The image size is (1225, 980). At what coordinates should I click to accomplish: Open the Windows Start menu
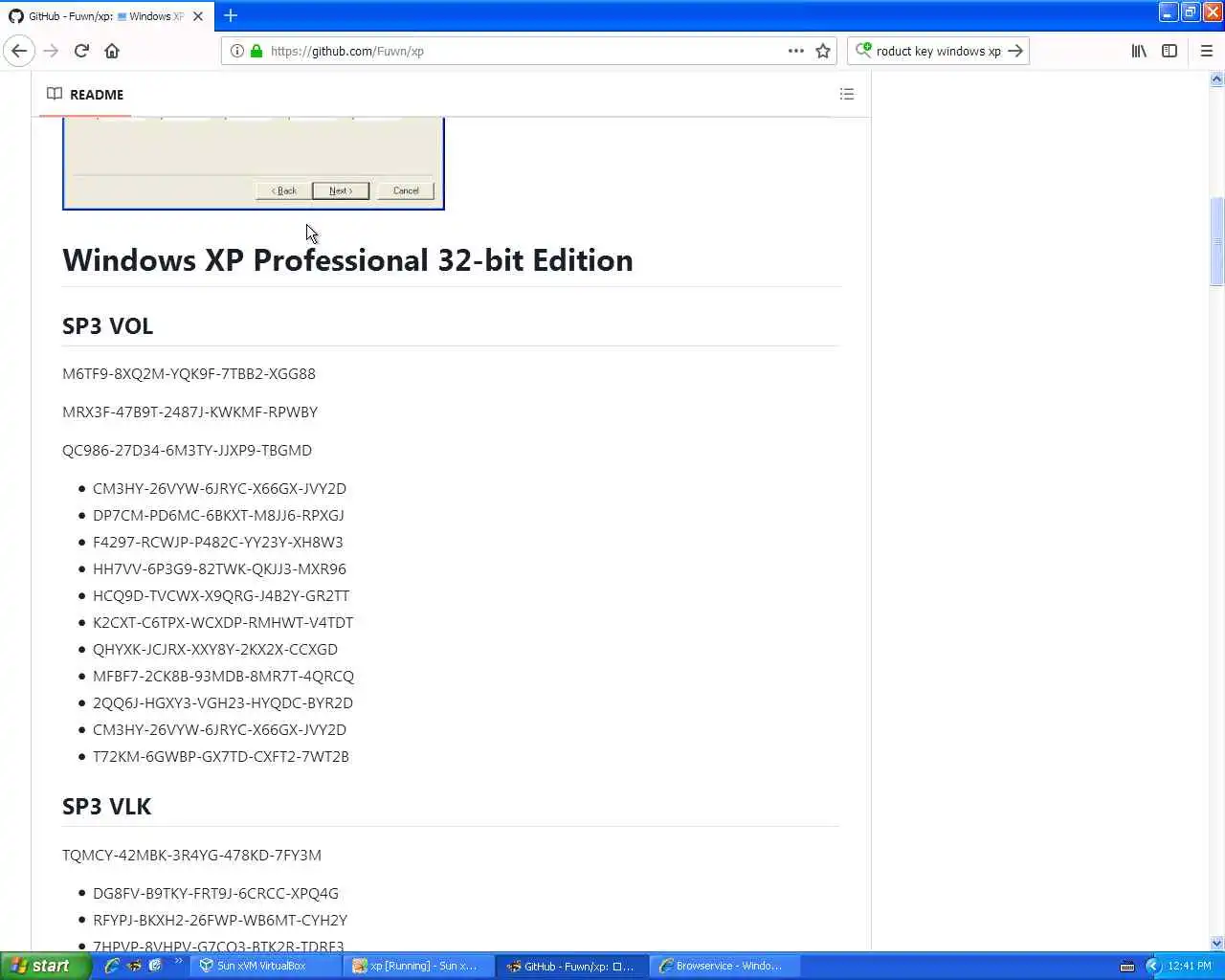click(x=45, y=966)
